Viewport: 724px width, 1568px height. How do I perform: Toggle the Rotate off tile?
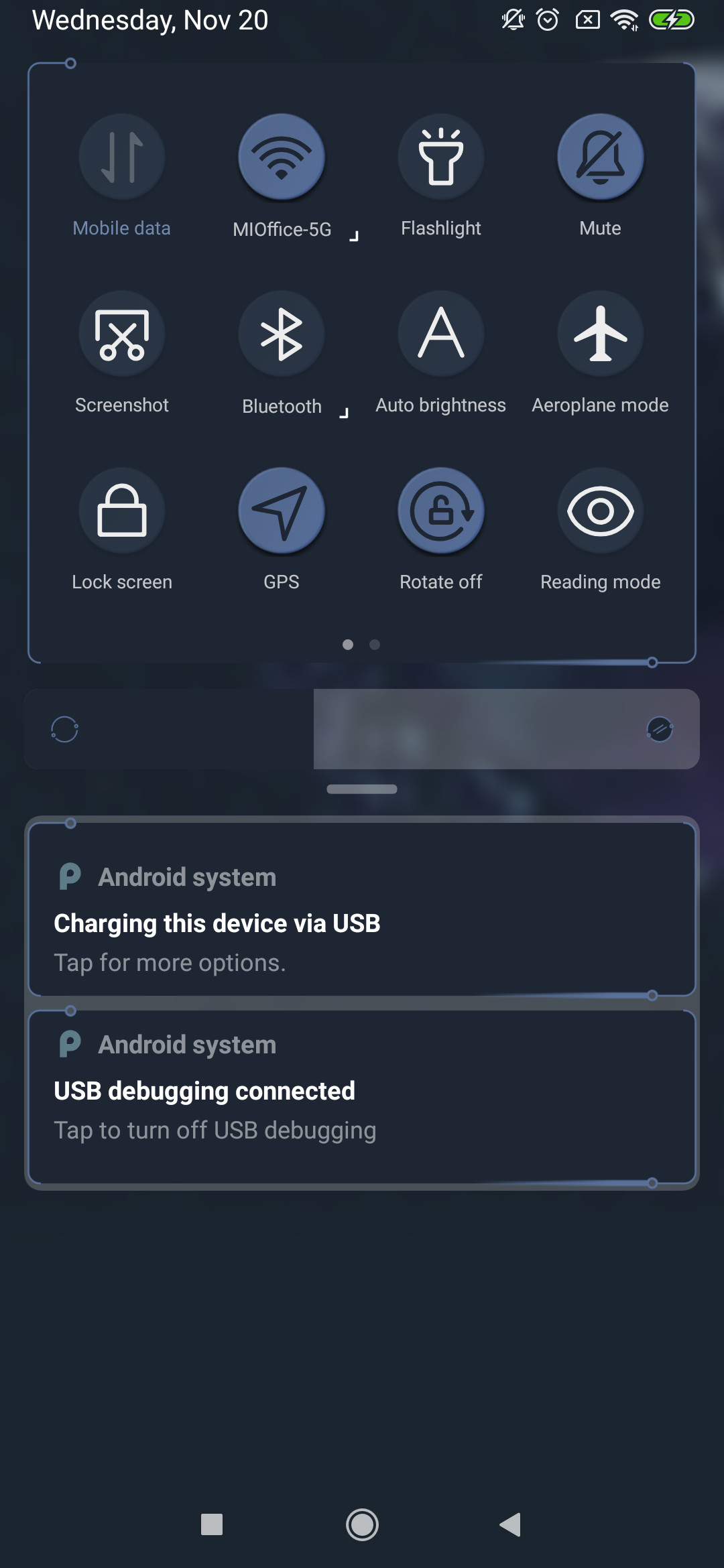pyautogui.click(x=441, y=511)
